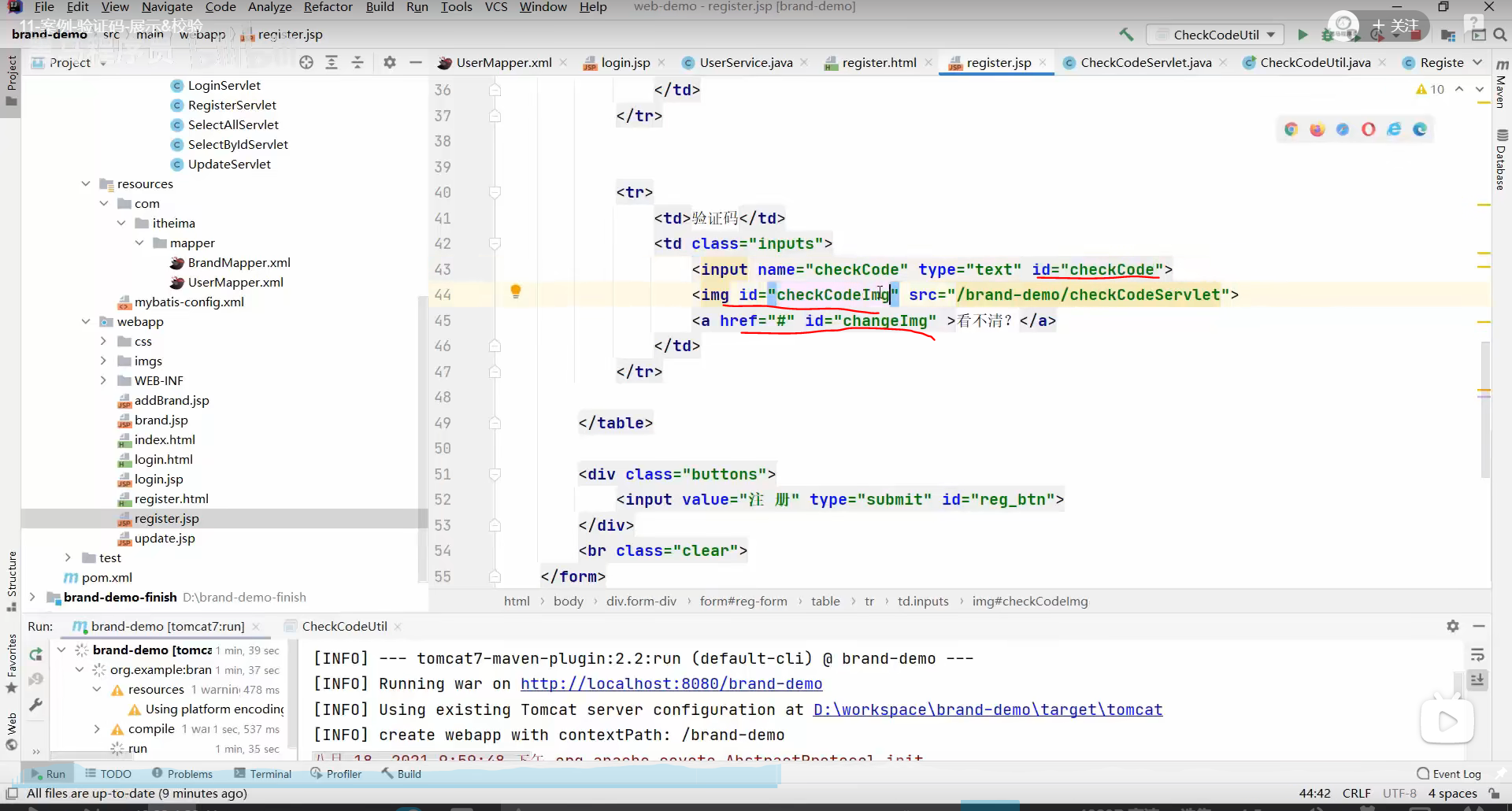Click Select Opened File target icon
The height and width of the screenshot is (811, 1512).
306,62
